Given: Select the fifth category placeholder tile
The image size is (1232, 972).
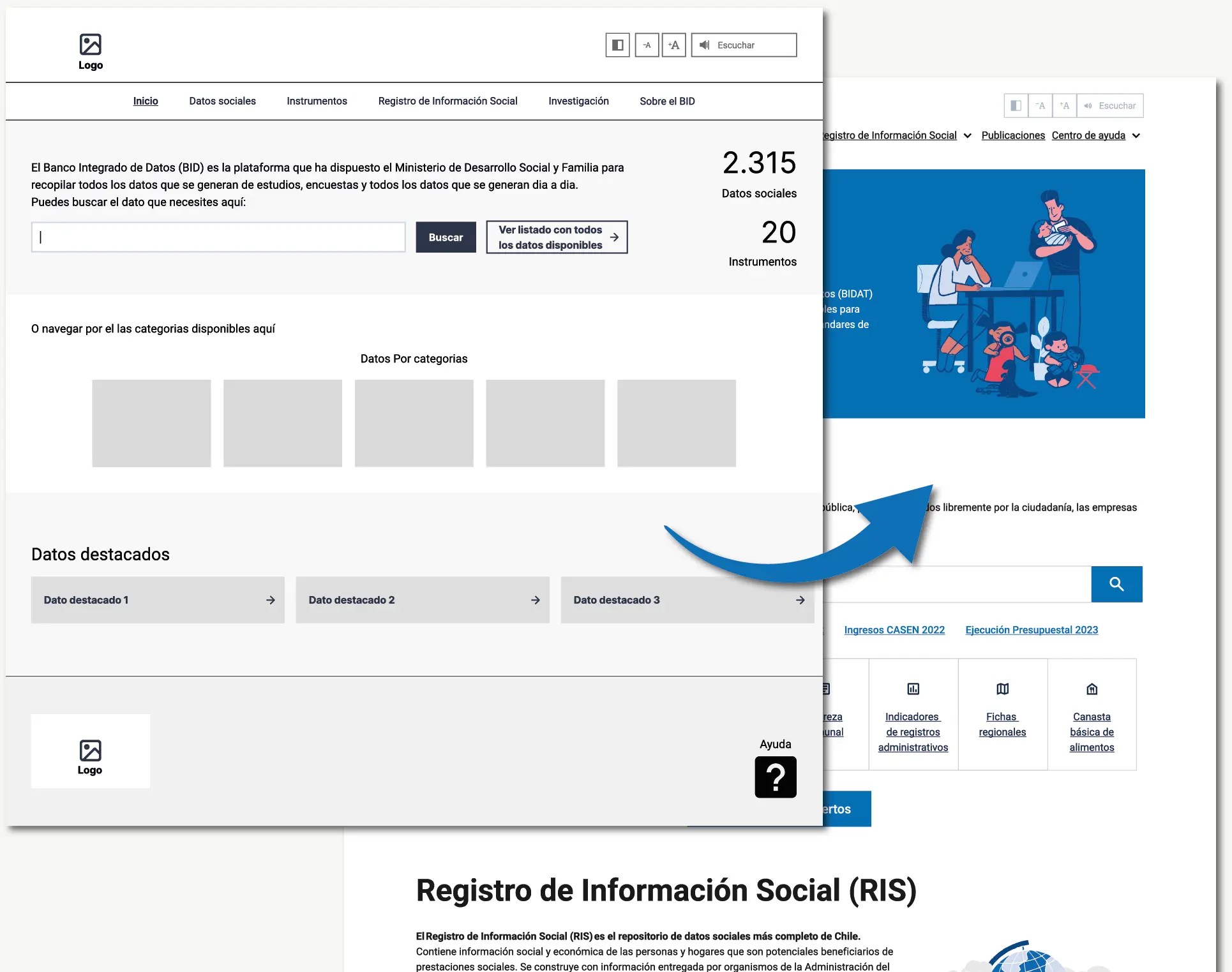Looking at the screenshot, I should [677, 423].
